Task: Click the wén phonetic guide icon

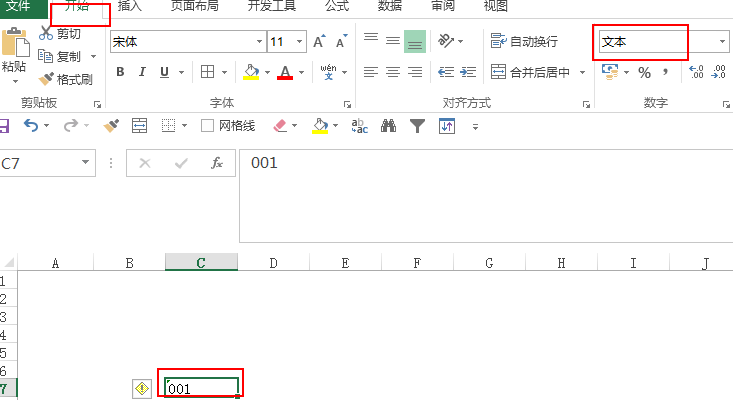Action: 328,72
